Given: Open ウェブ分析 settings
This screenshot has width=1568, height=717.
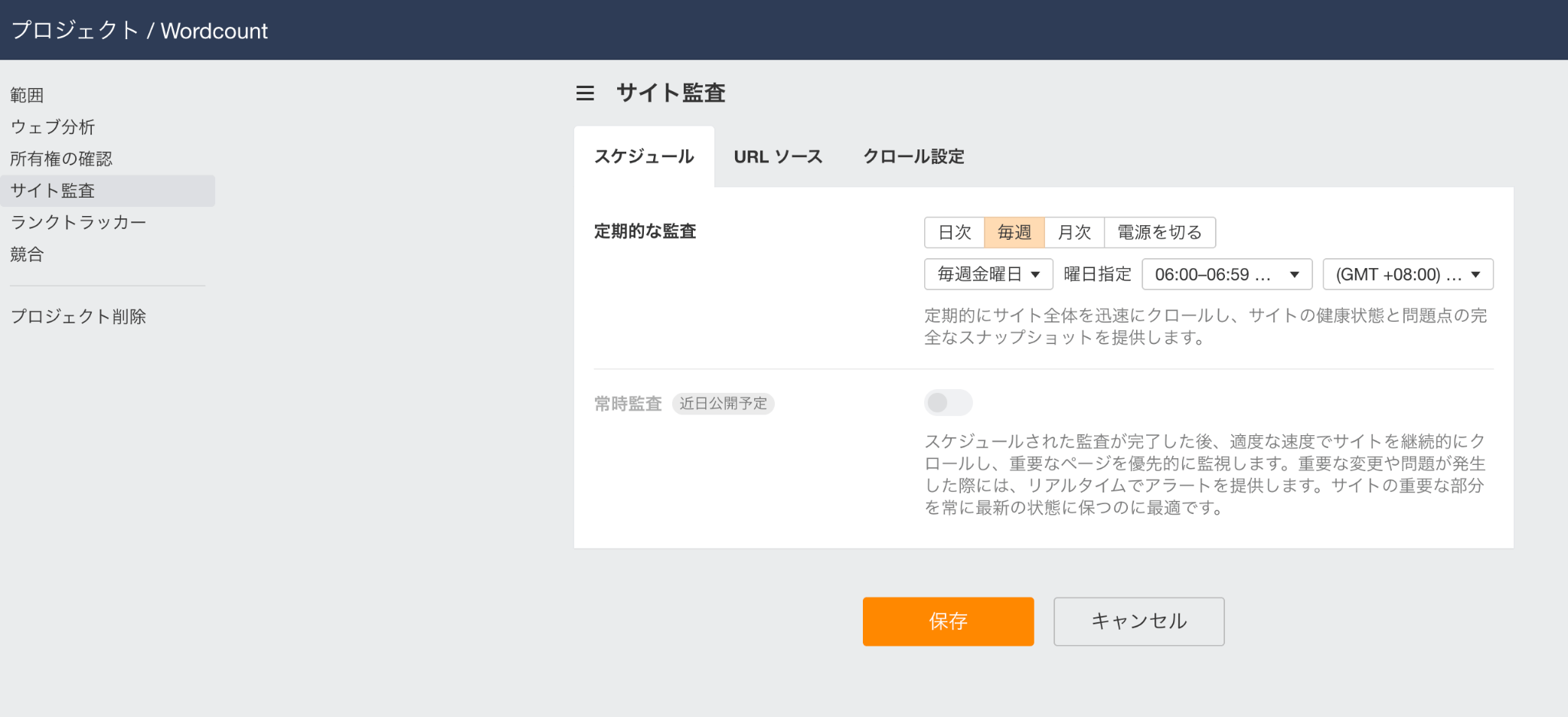Looking at the screenshot, I should (x=53, y=126).
